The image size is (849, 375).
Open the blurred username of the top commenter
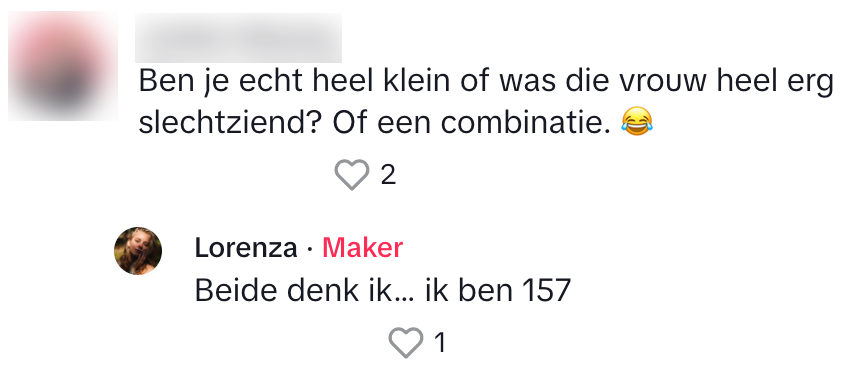[x=238, y=38]
